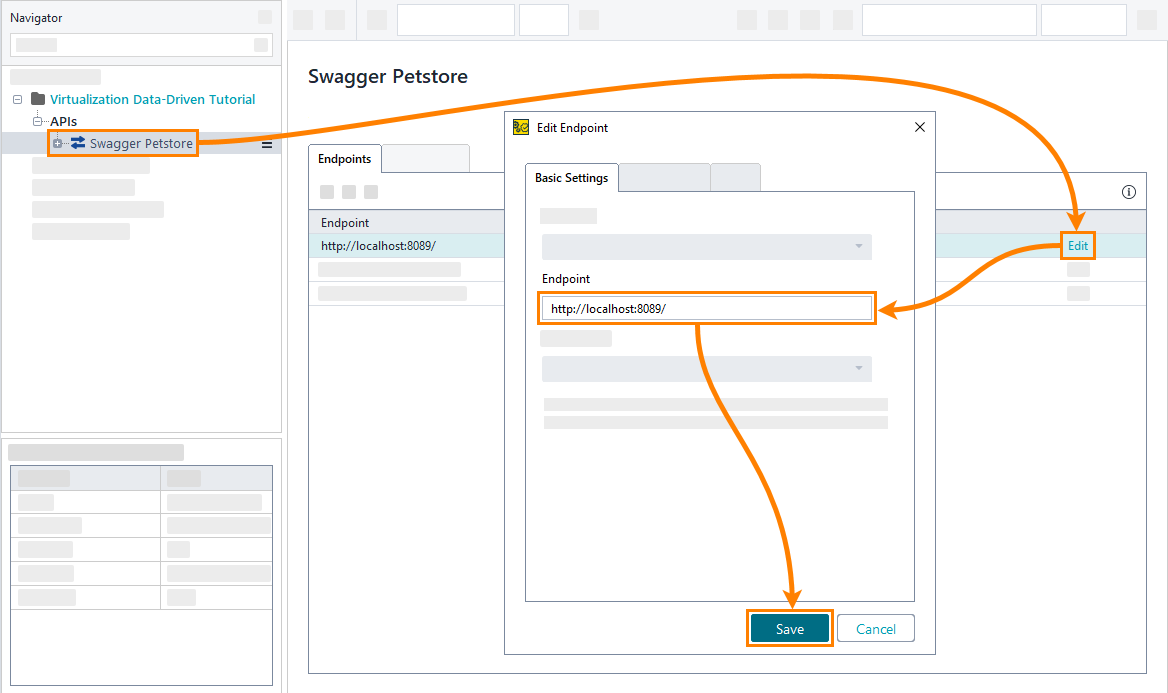Click the first toolbar icon above the Endpoint column
Screen dimensions: 1168x693
326,191
